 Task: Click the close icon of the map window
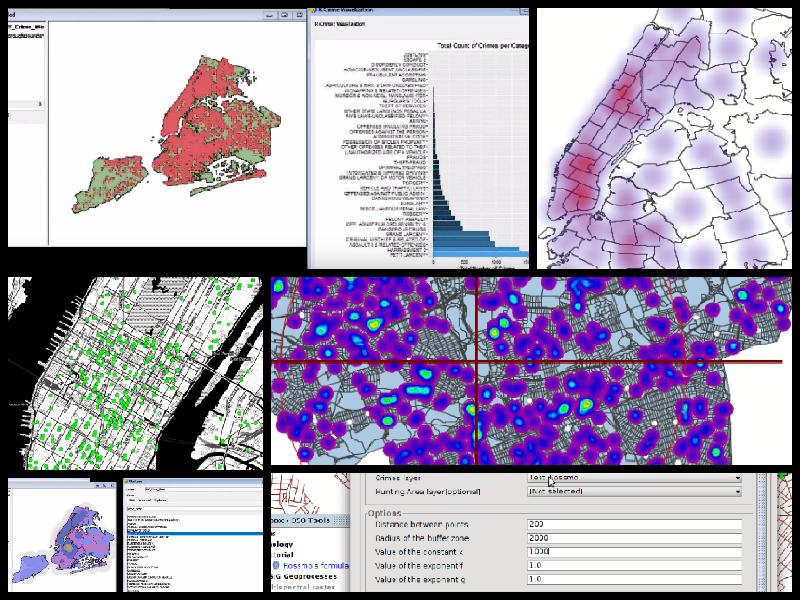click(298, 16)
